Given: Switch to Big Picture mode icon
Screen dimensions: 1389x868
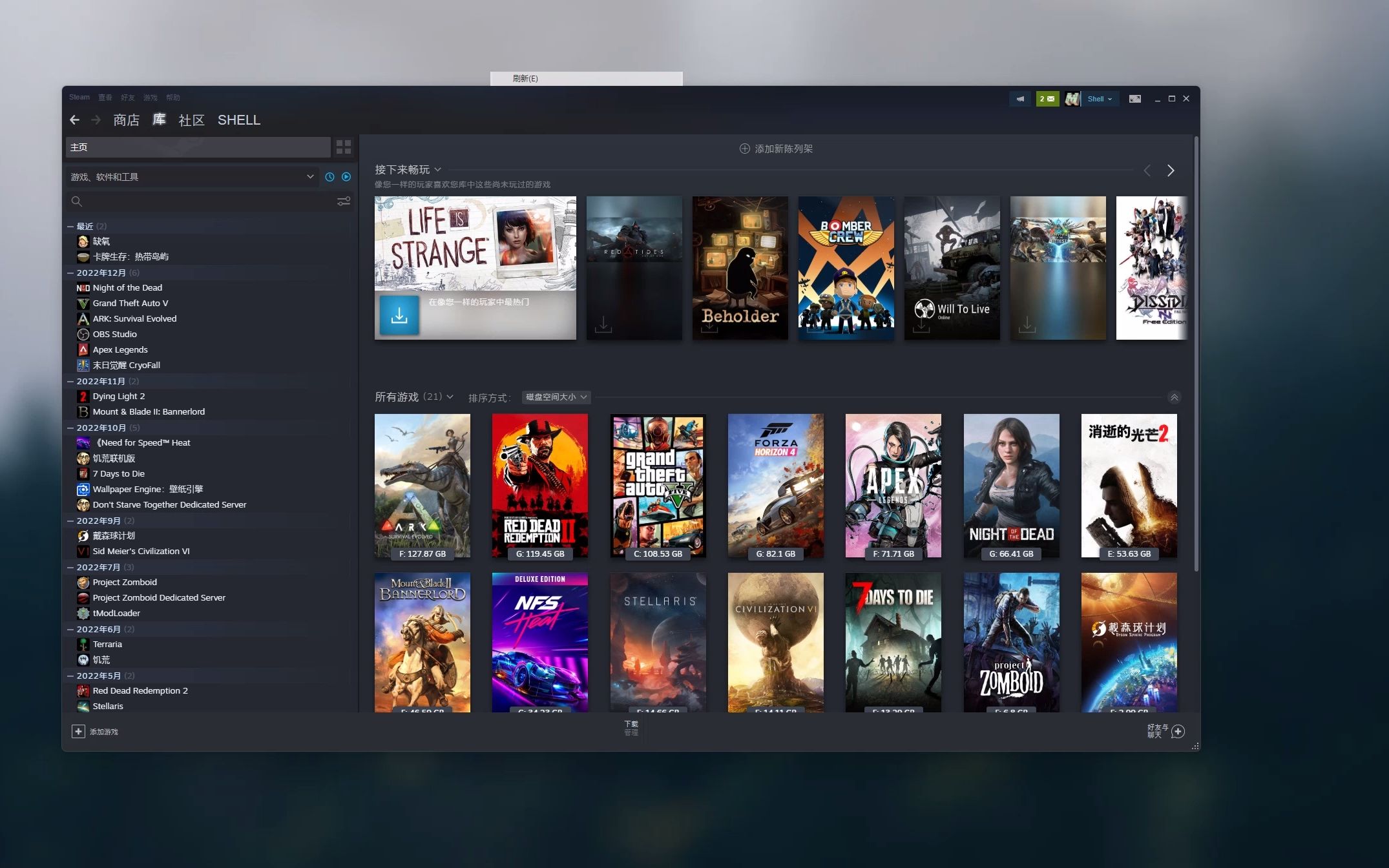Looking at the screenshot, I should (x=1134, y=99).
